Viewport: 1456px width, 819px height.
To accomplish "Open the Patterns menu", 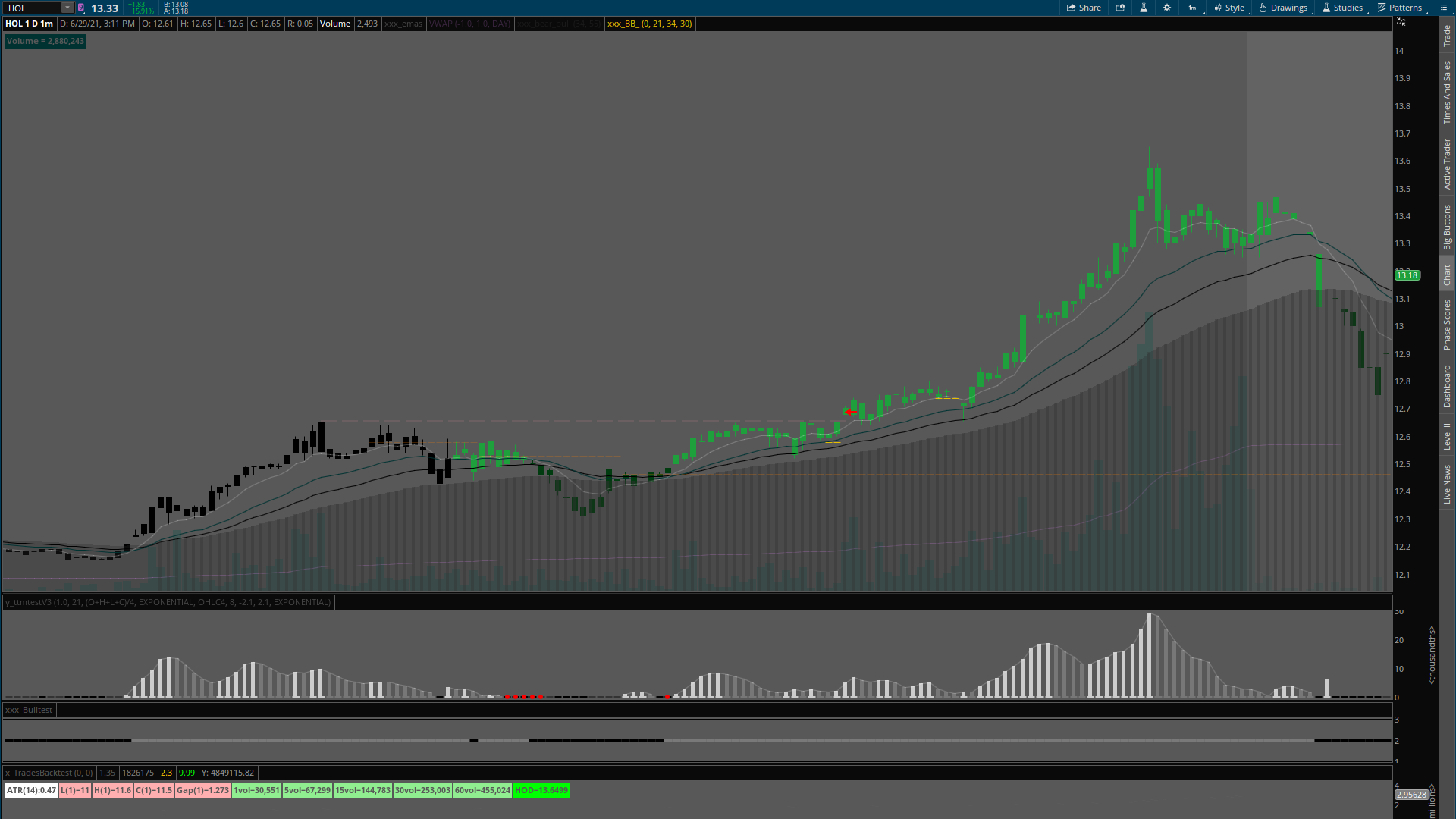I will pyautogui.click(x=1400, y=8).
